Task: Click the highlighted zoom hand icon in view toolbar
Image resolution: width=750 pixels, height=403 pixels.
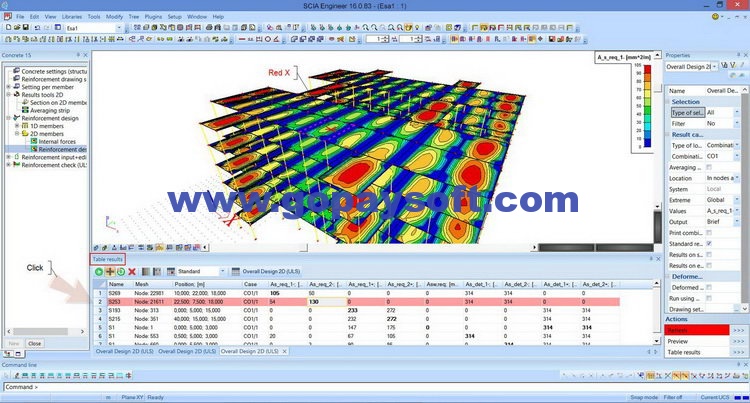Action: click(x=408, y=28)
